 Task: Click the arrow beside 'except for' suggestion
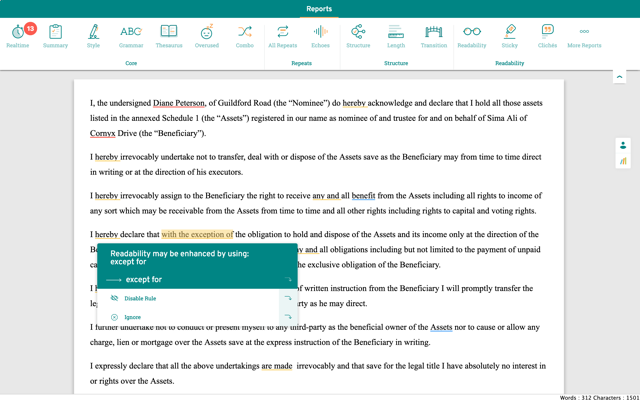coord(288,280)
